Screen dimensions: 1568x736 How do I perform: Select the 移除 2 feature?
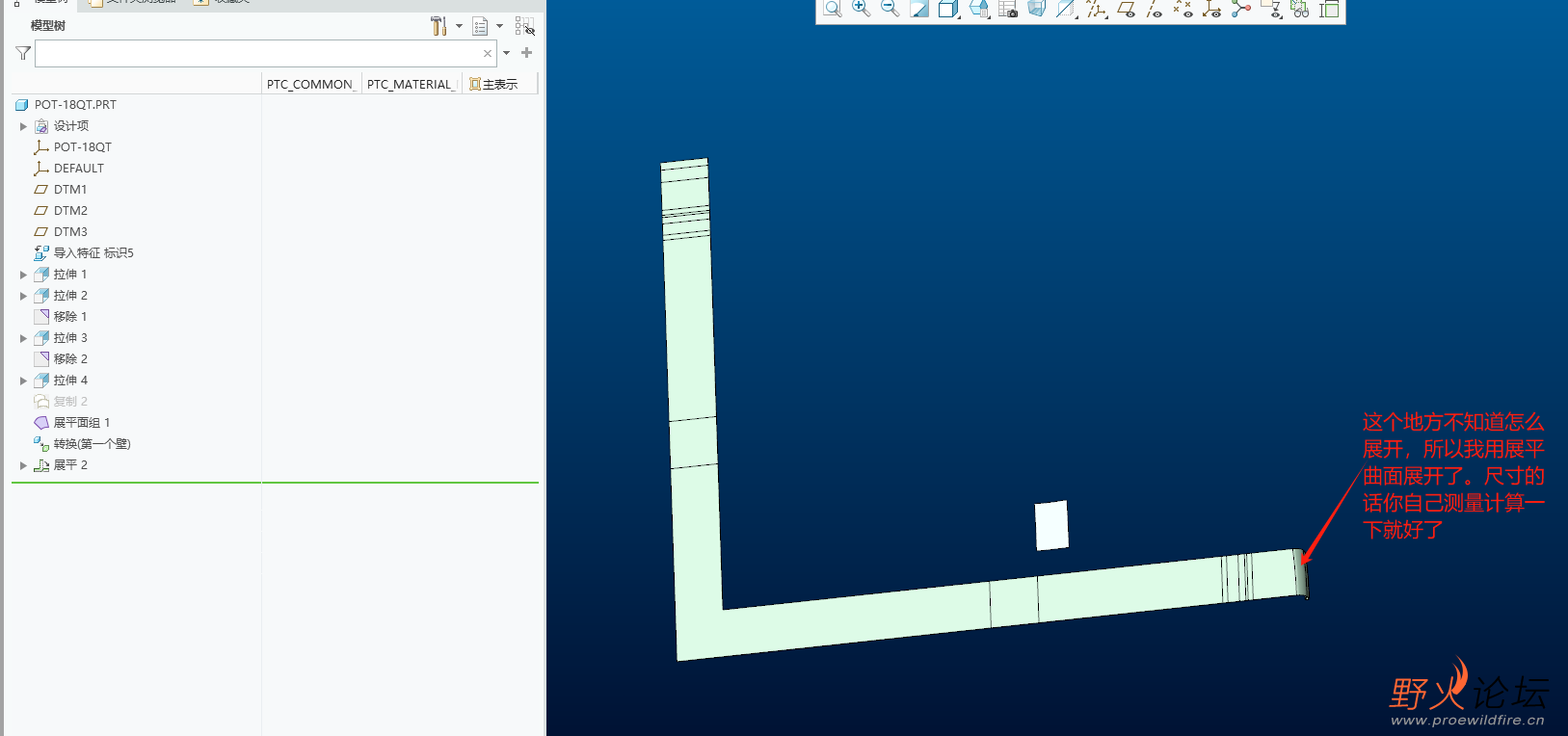(x=70, y=359)
